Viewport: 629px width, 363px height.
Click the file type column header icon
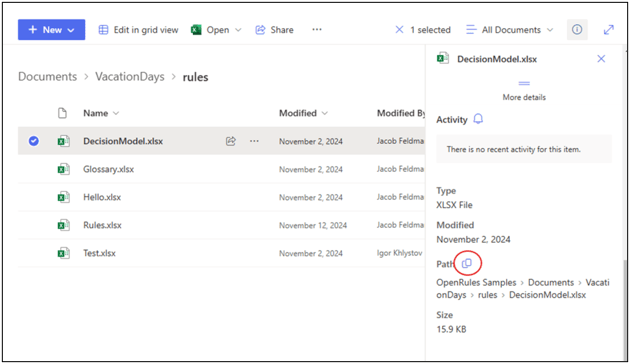coord(62,113)
